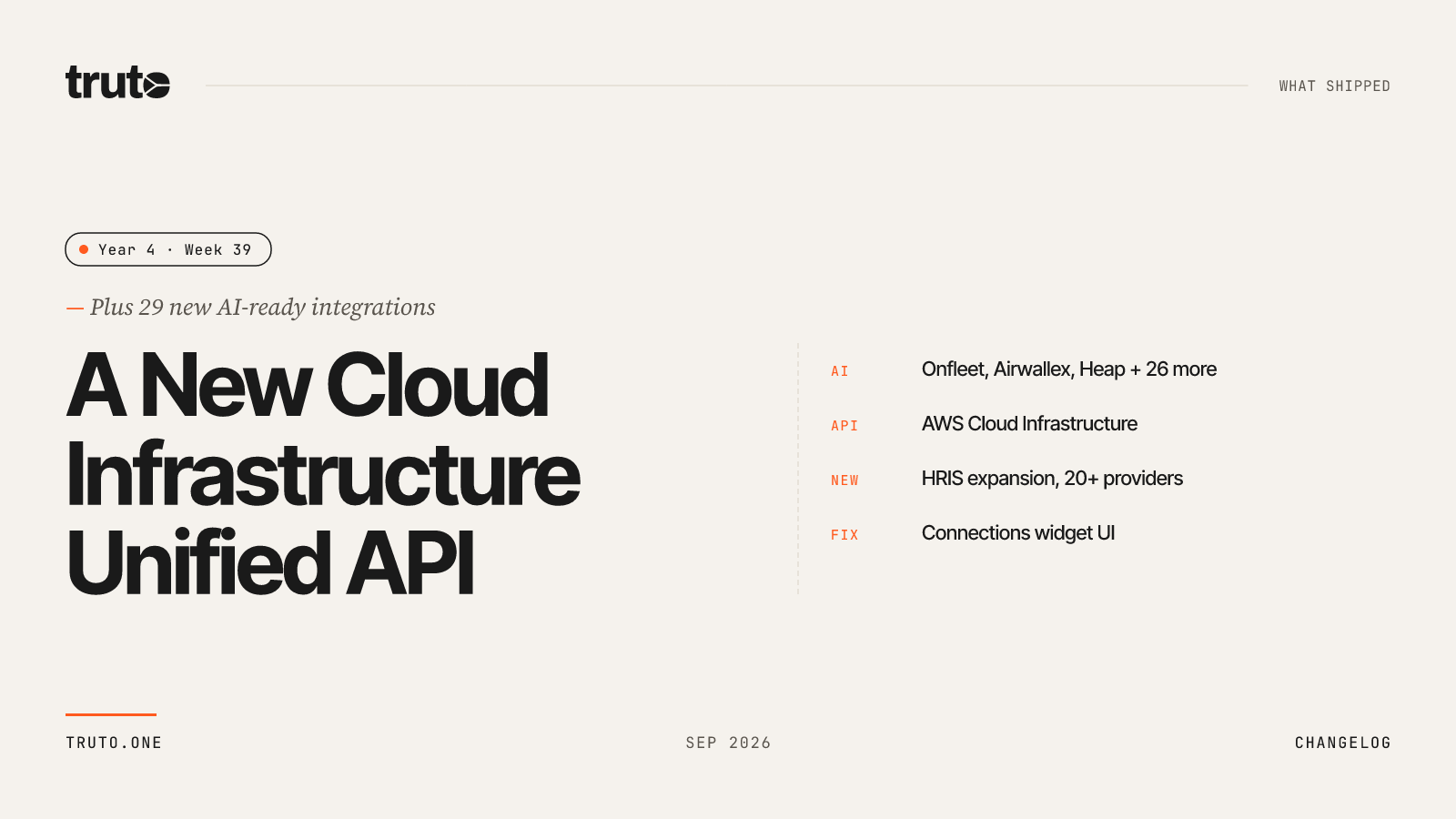The image size is (1456, 819).
Task: Click the truto logo
Action: (117, 82)
